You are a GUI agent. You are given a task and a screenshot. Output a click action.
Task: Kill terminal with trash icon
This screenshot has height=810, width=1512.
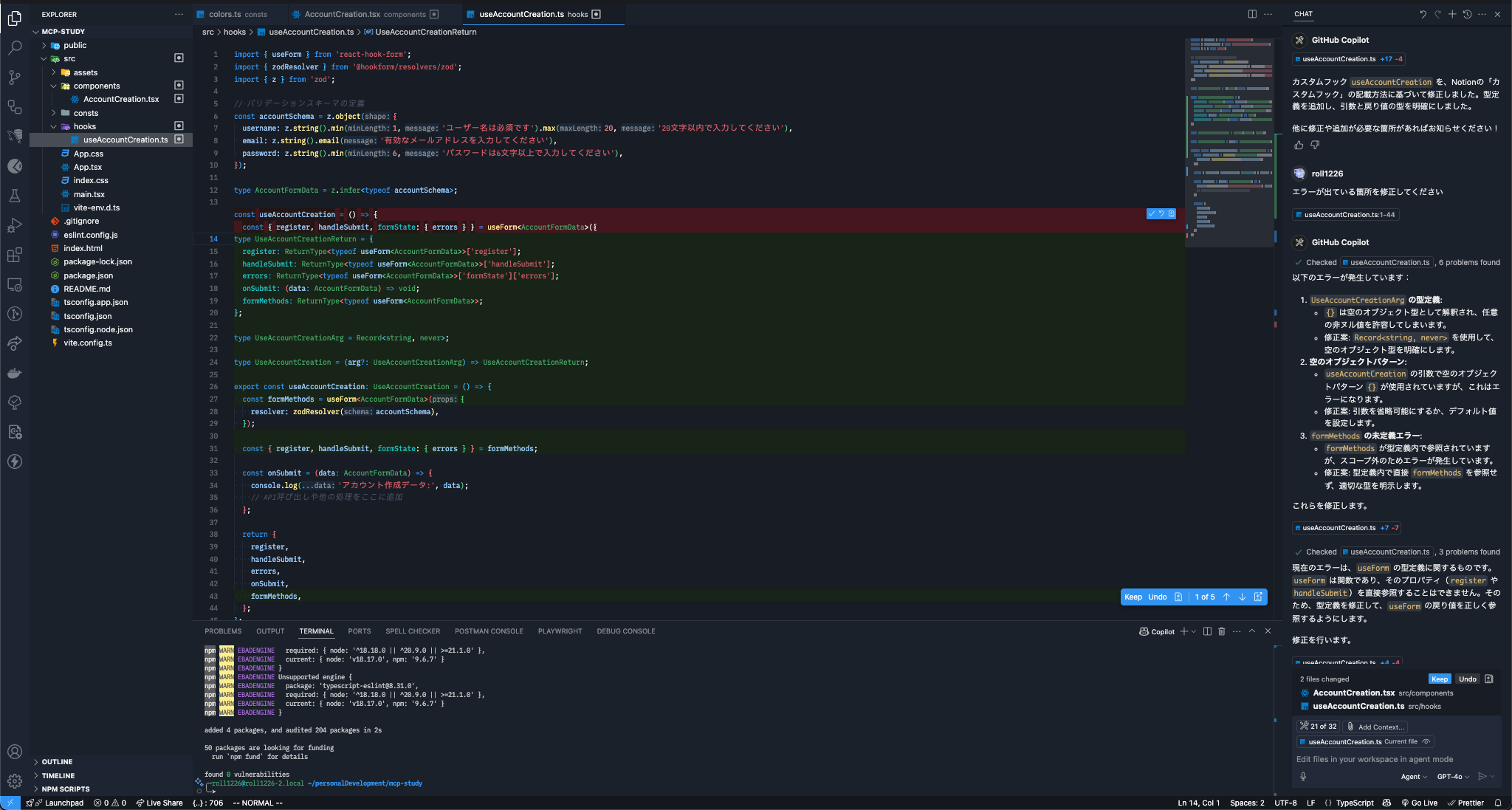click(1222, 631)
